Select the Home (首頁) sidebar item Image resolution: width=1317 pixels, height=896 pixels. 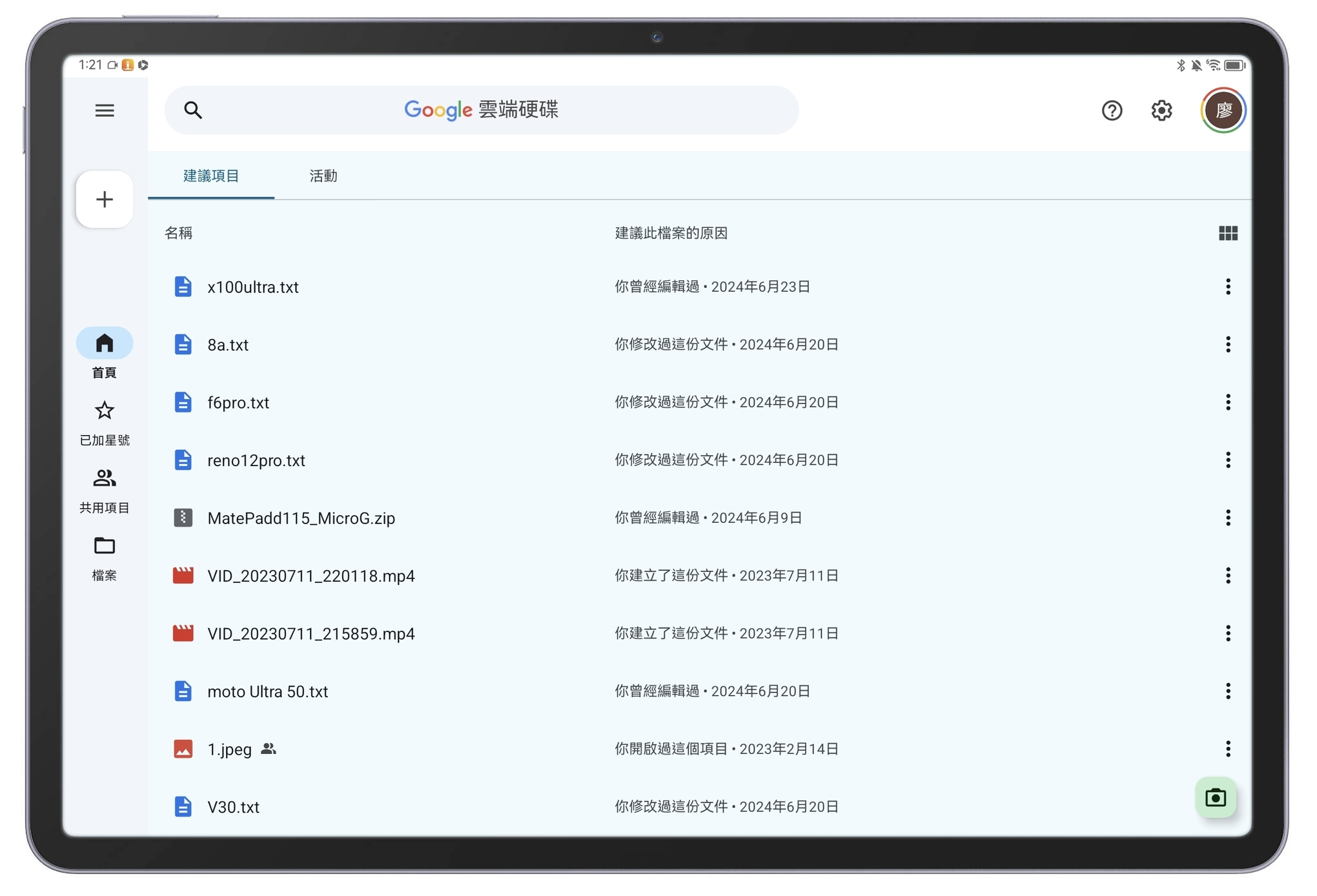coord(105,354)
